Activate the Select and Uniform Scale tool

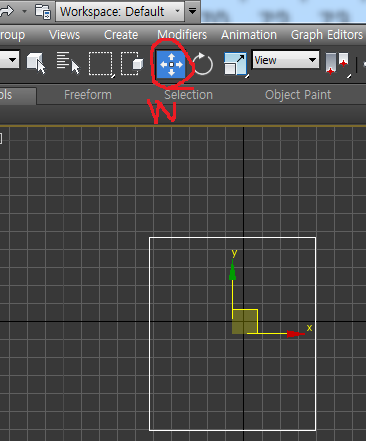pyautogui.click(x=236, y=64)
